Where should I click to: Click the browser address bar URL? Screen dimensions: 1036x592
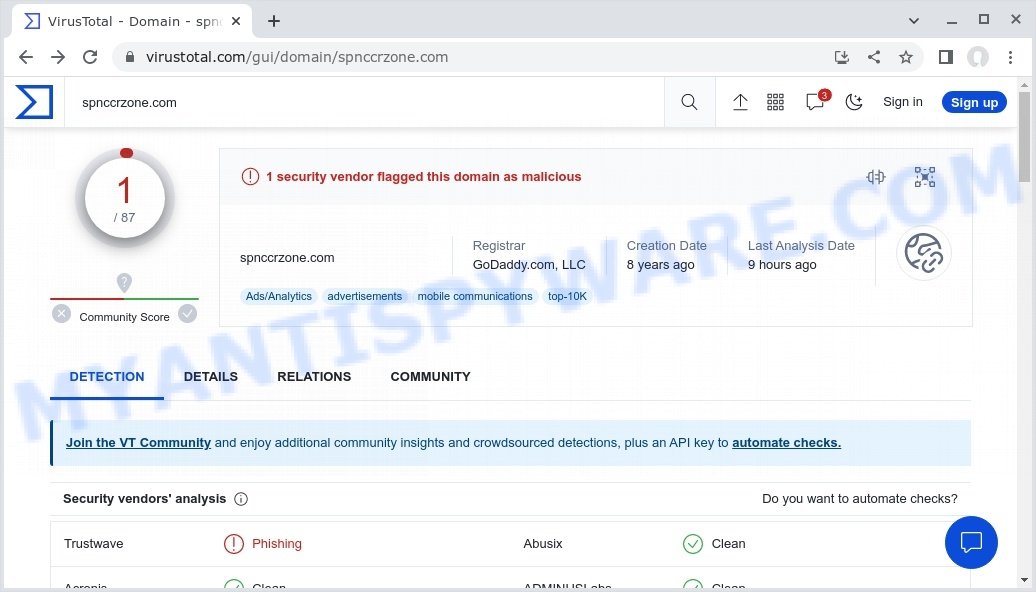point(297,57)
